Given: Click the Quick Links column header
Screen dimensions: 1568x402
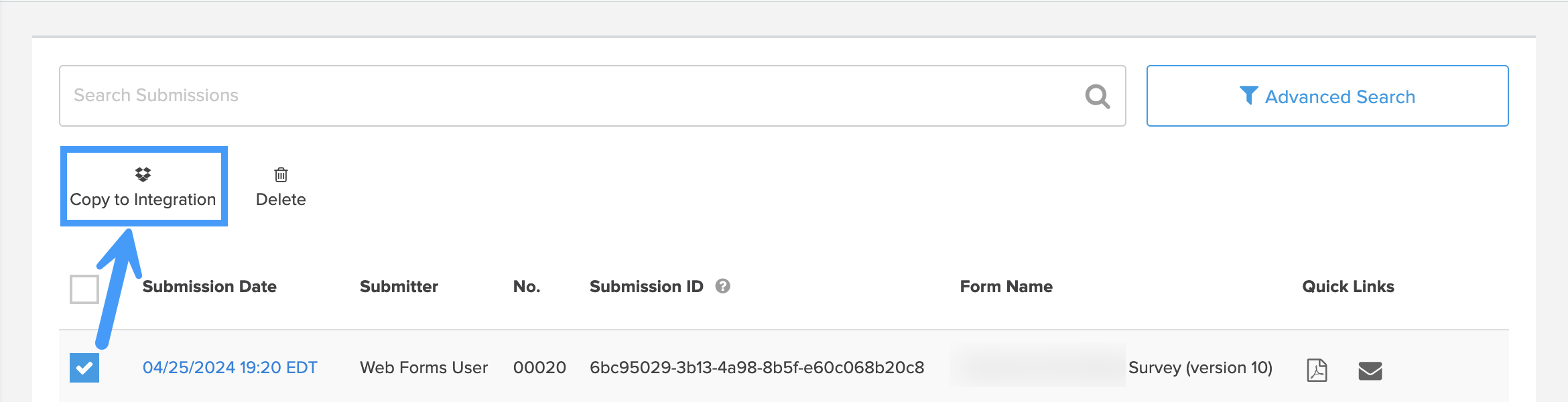Looking at the screenshot, I should [x=1348, y=287].
